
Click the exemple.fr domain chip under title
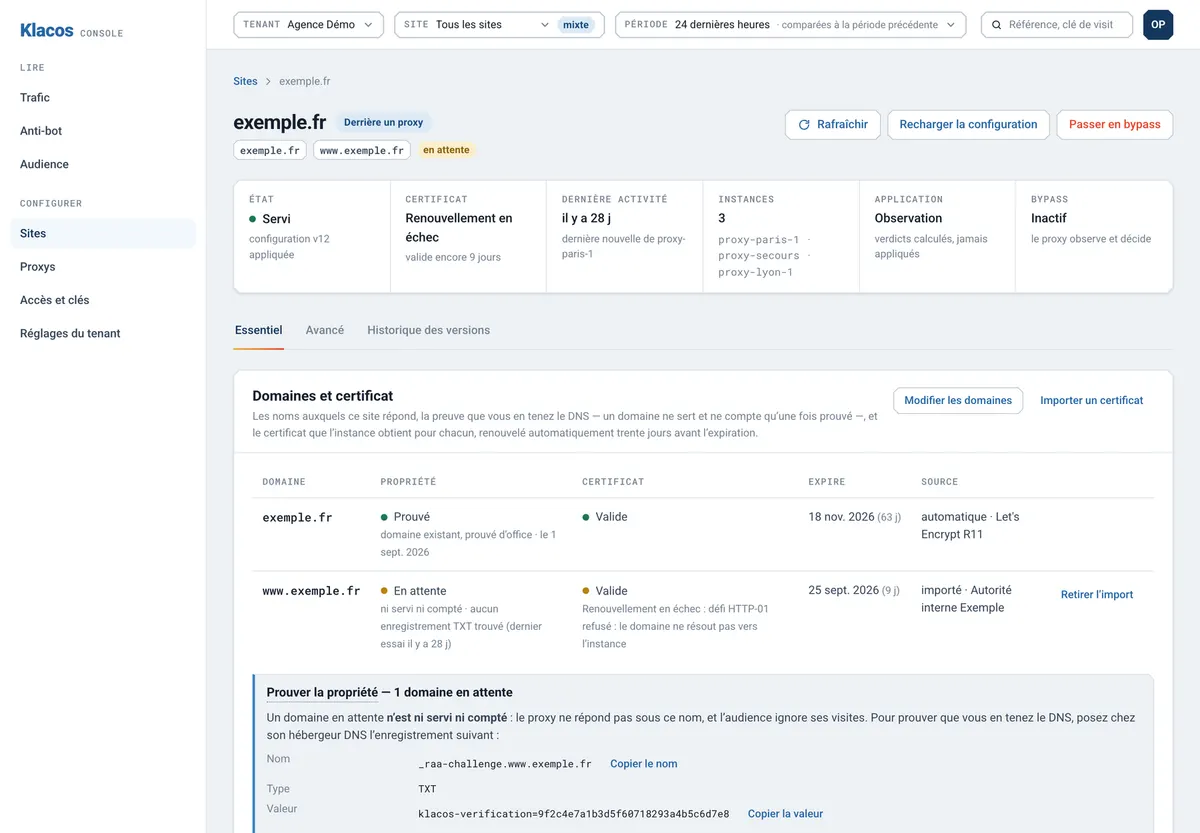coord(270,150)
